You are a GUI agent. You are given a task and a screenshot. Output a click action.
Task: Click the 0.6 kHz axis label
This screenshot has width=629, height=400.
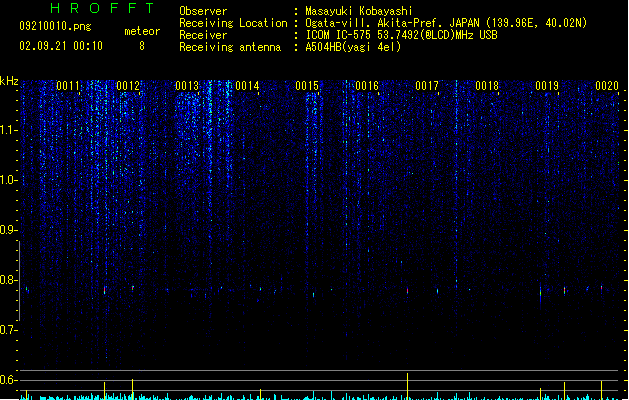tap(8, 380)
